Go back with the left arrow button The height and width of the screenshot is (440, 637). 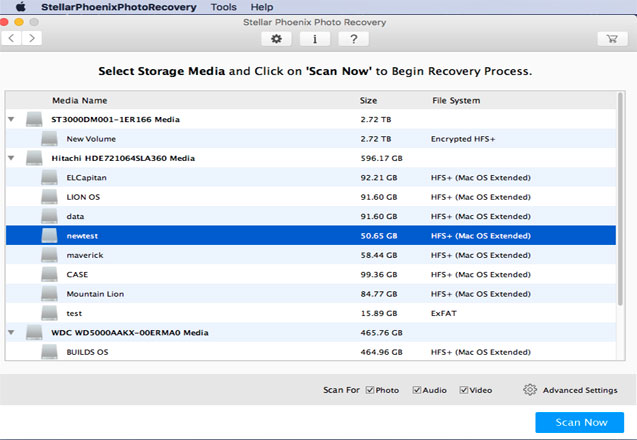[x=11, y=38]
